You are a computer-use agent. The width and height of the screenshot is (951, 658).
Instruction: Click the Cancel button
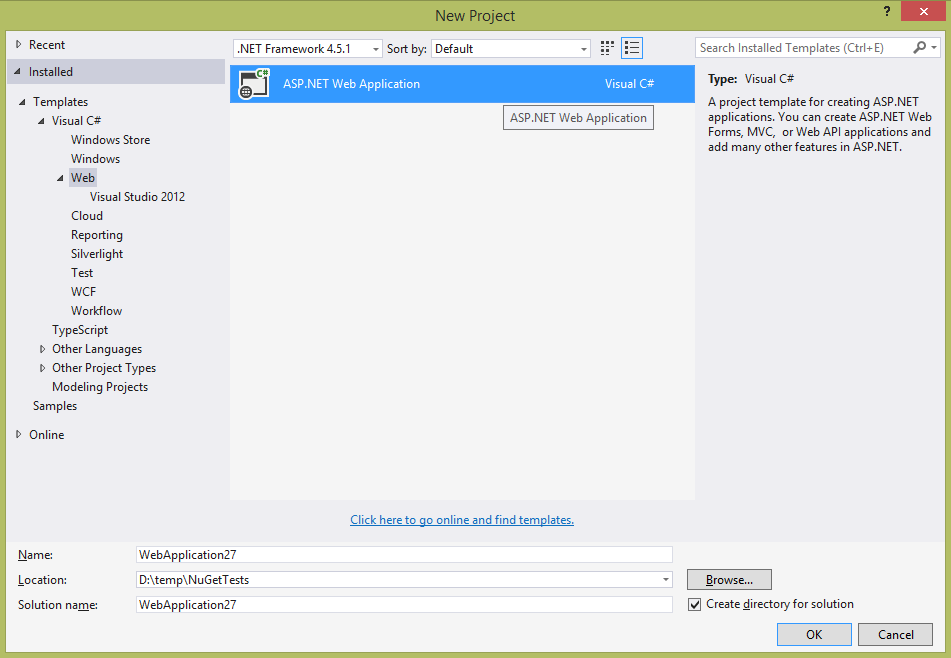895,634
